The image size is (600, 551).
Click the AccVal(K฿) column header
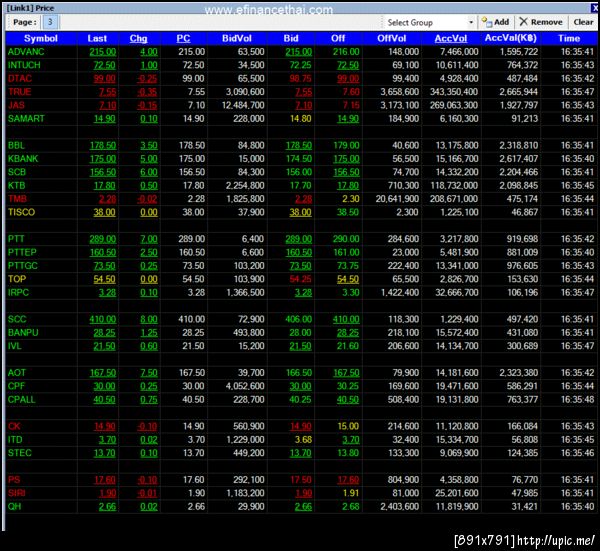510,38
